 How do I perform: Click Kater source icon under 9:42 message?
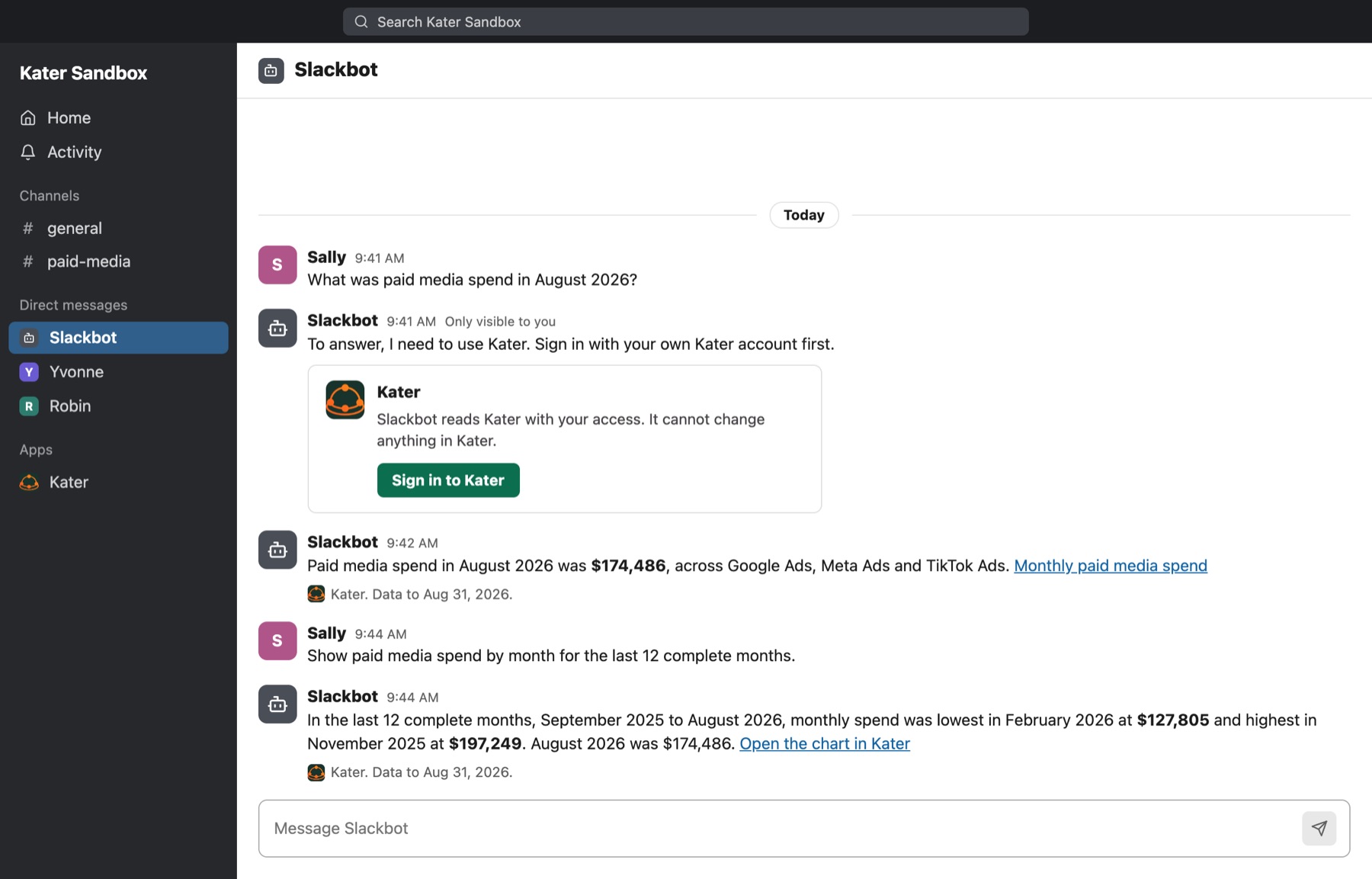coord(316,594)
